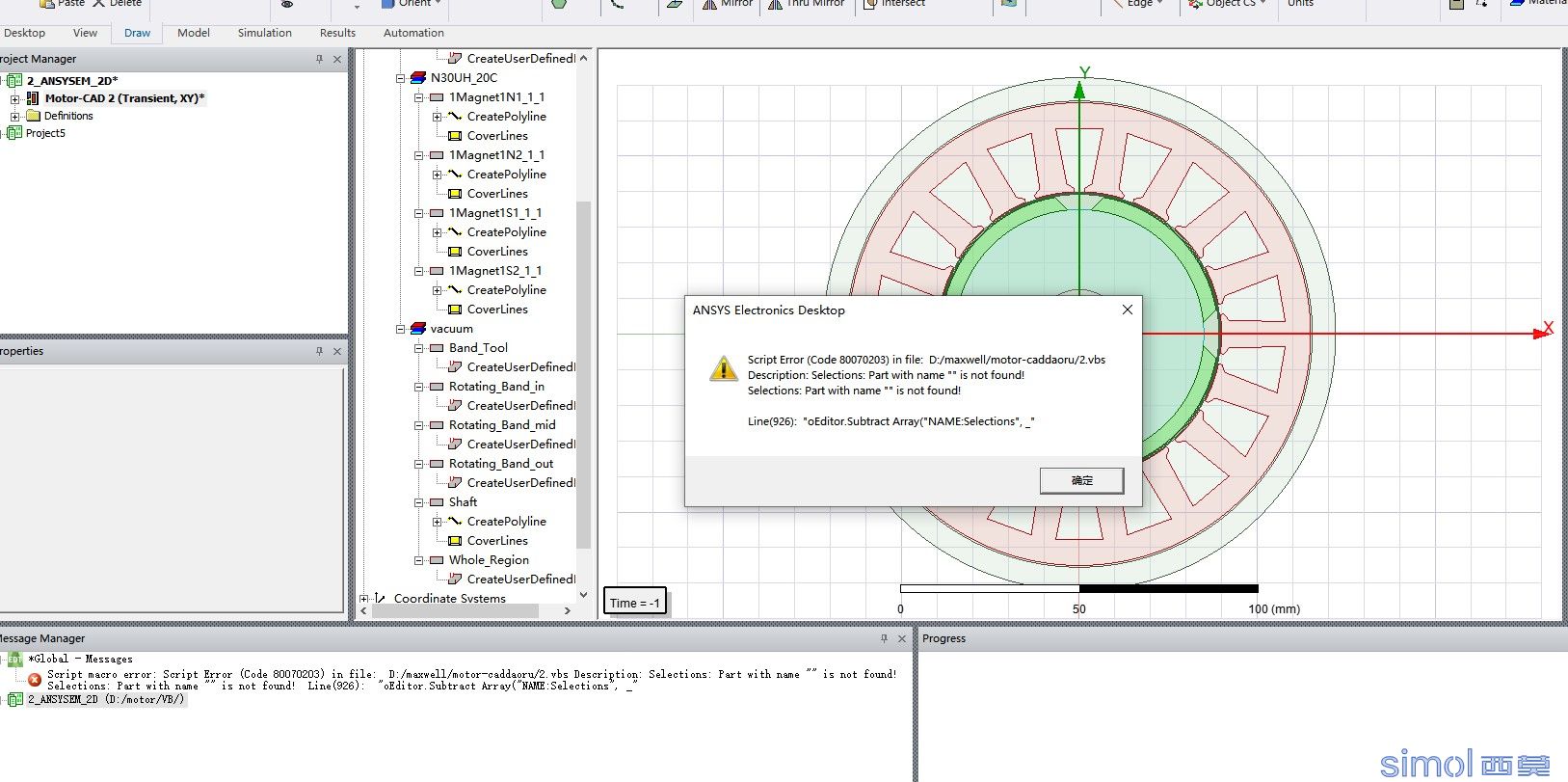This screenshot has height=782, width=1568.
Task: Select Band_Tool tree item
Action: click(478, 348)
